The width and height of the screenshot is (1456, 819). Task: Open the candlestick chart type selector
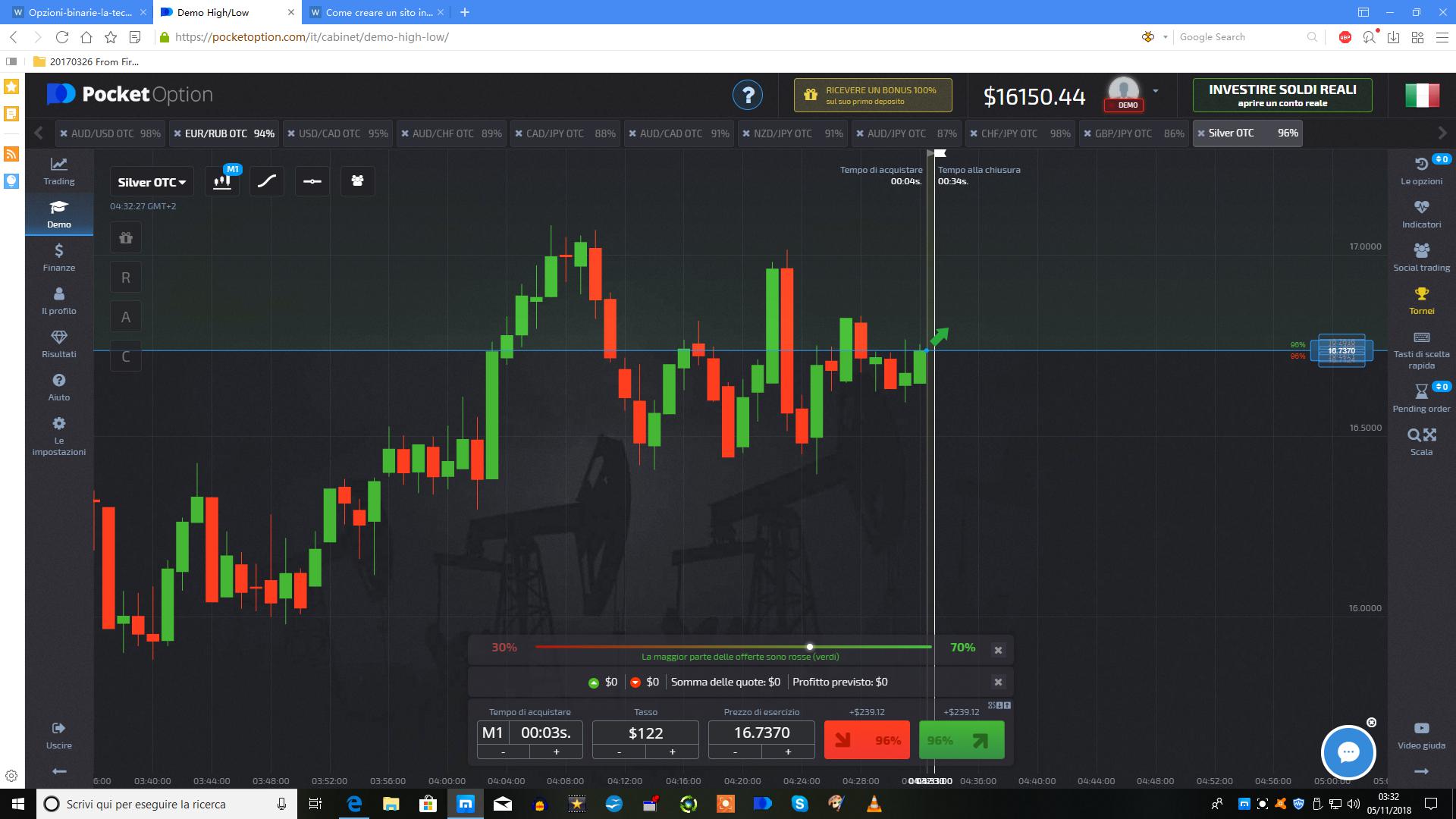222,181
